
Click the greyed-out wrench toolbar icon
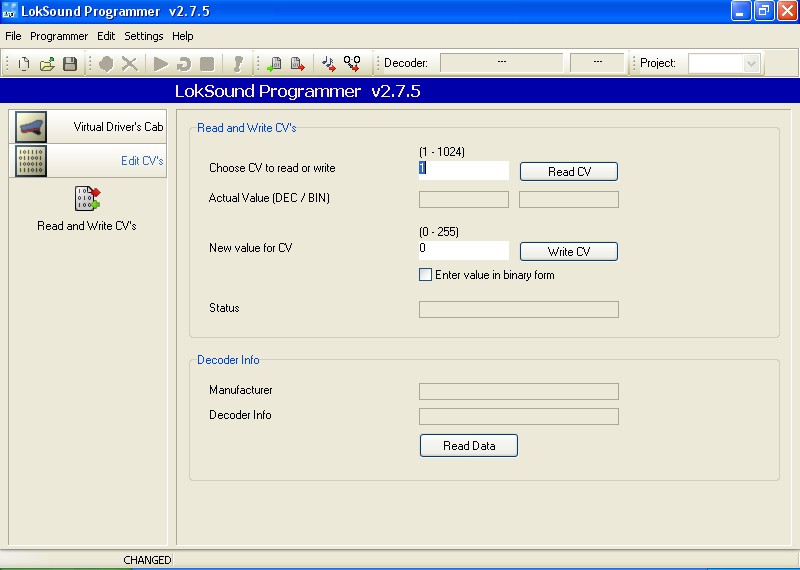238,64
